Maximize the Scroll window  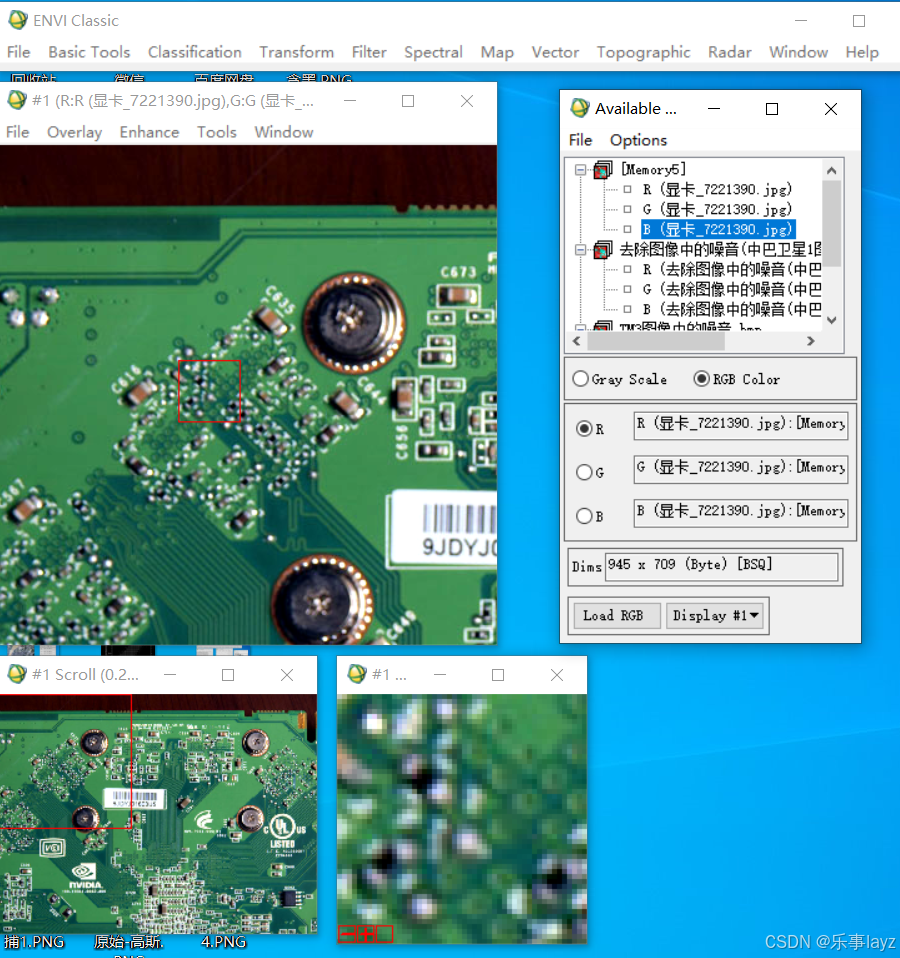(x=228, y=675)
